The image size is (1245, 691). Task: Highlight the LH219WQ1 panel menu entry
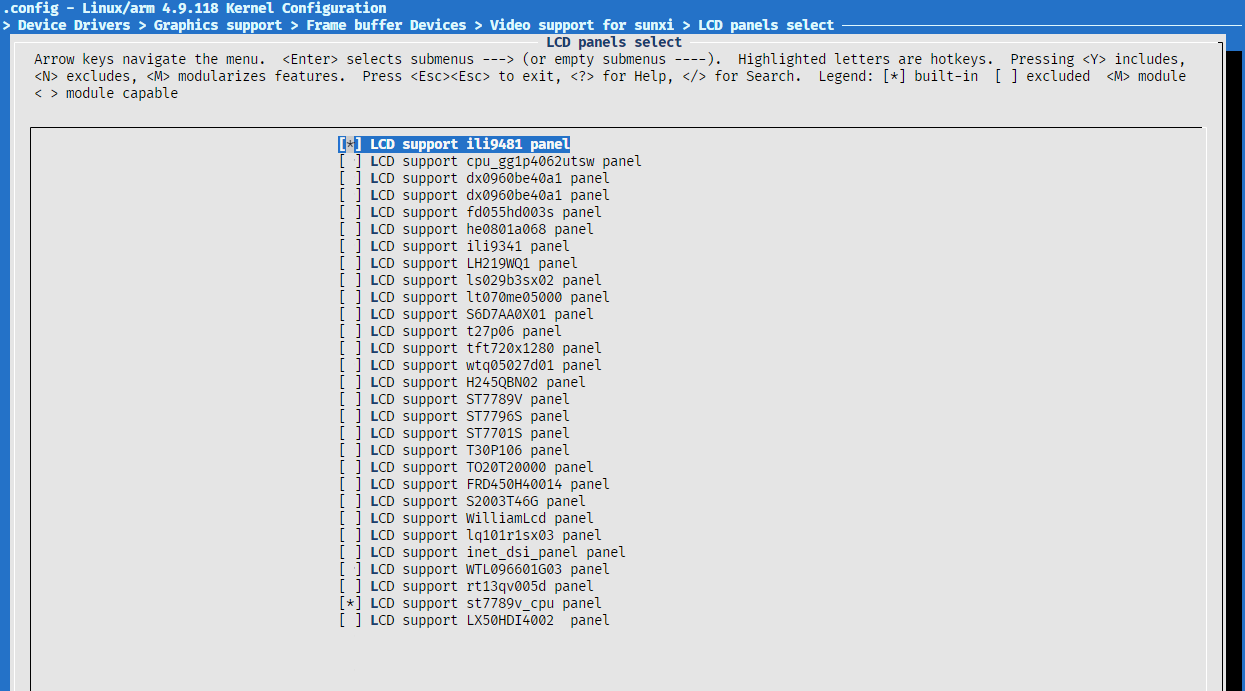point(473,263)
